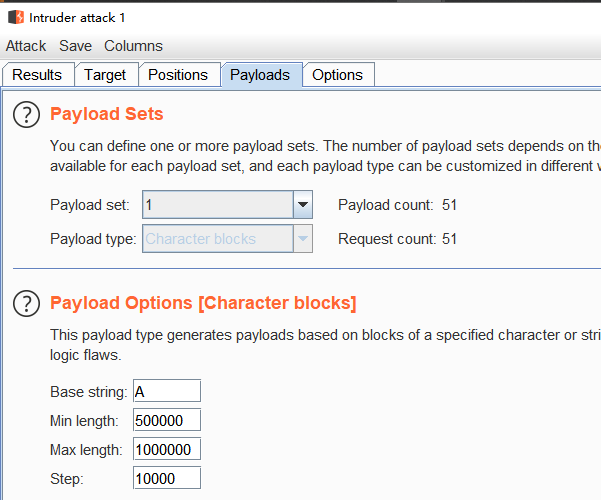This screenshot has width=601, height=500.
Task: Switch to the Positions tab
Action: 178,75
